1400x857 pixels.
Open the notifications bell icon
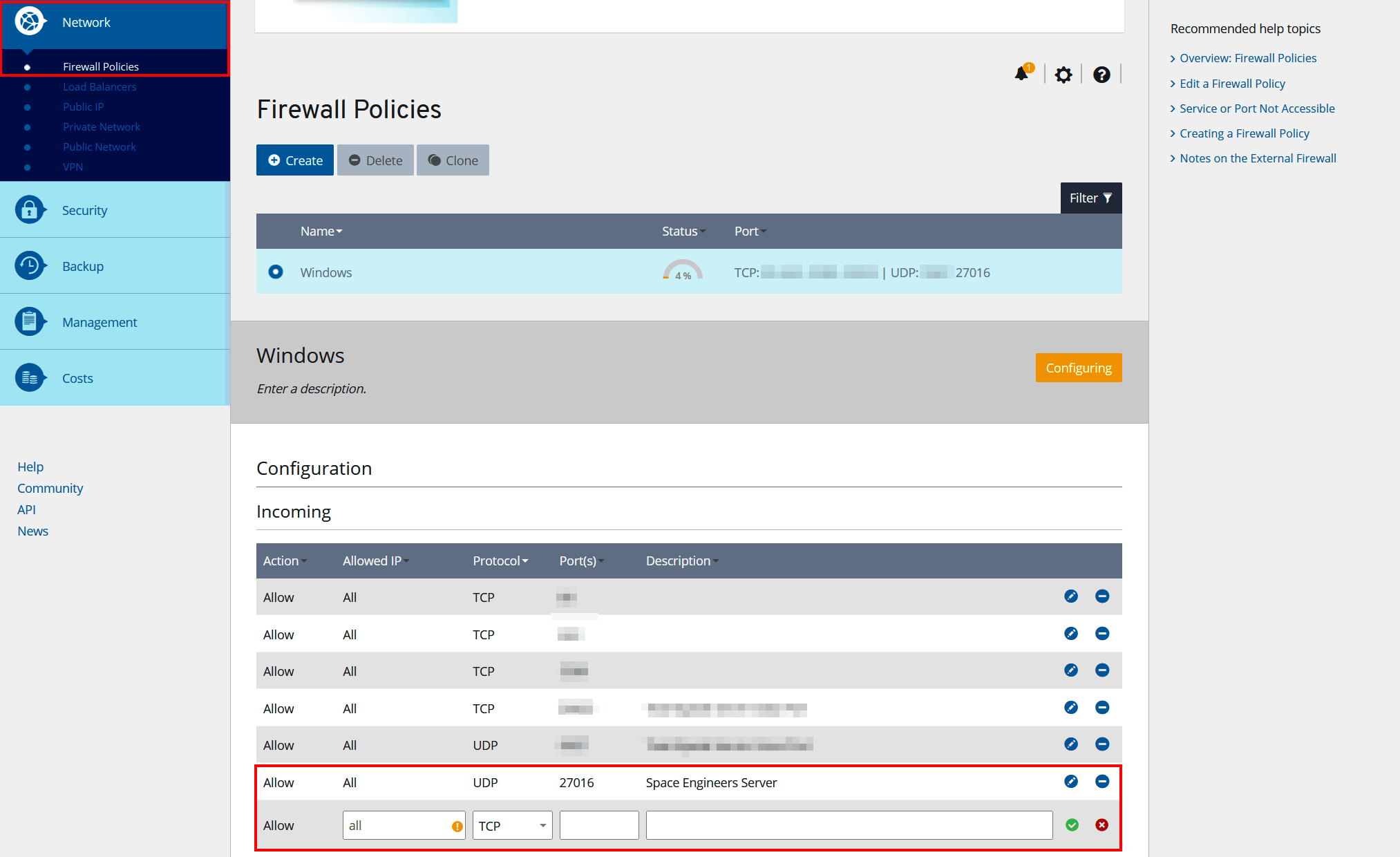point(1021,73)
